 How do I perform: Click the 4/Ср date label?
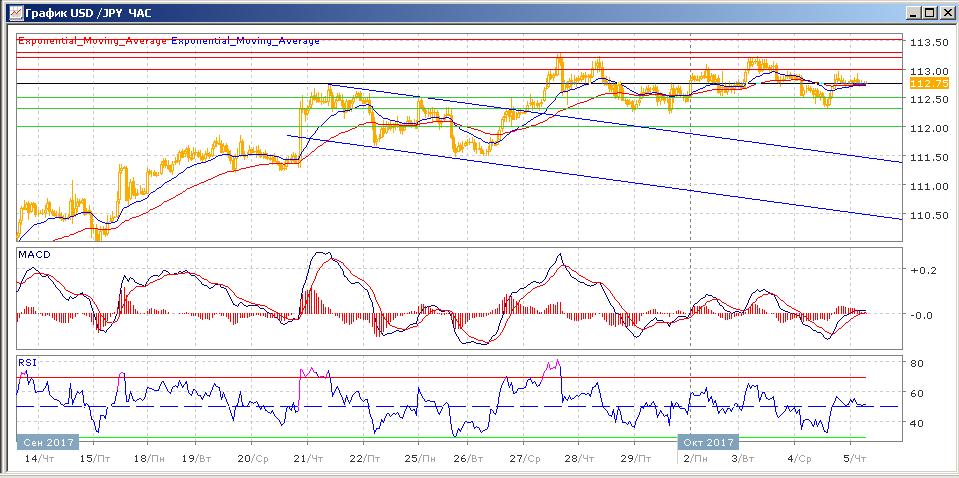coord(798,458)
